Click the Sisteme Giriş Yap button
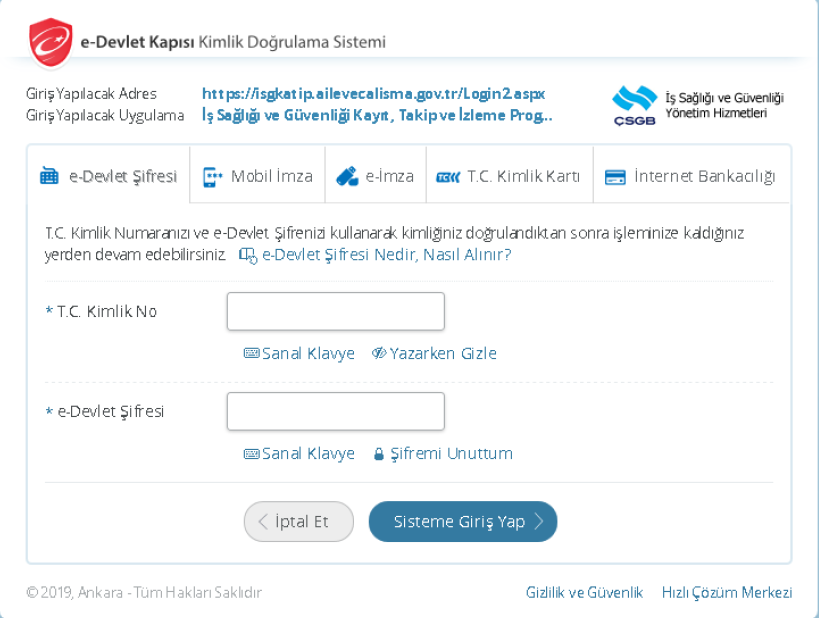This screenshot has height=618, width=819. click(x=463, y=521)
